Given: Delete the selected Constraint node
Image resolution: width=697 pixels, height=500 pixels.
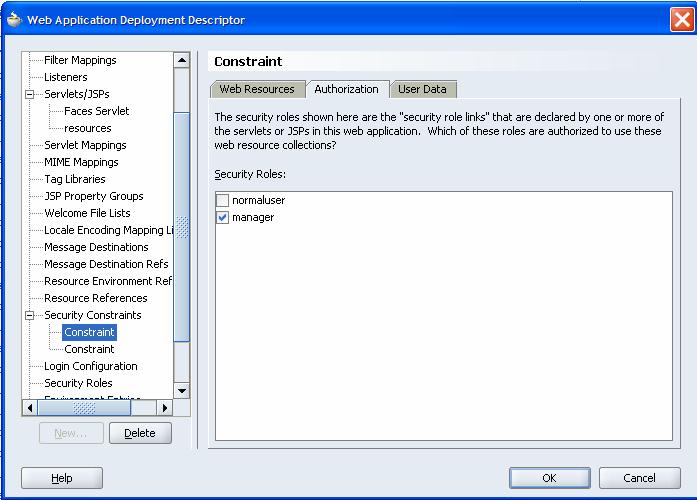Looking at the screenshot, I should [x=139, y=433].
